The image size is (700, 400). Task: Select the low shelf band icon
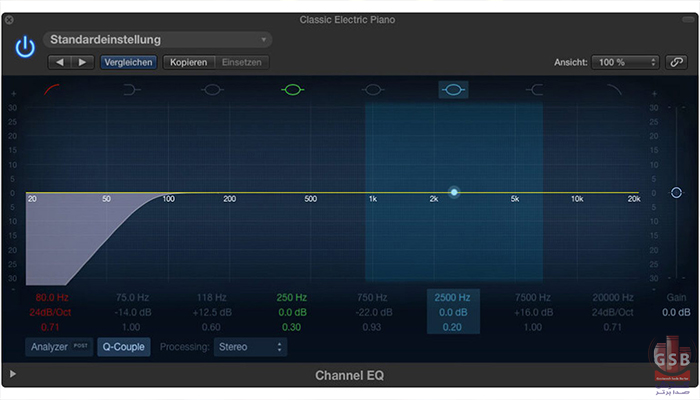click(x=131, y=90)
